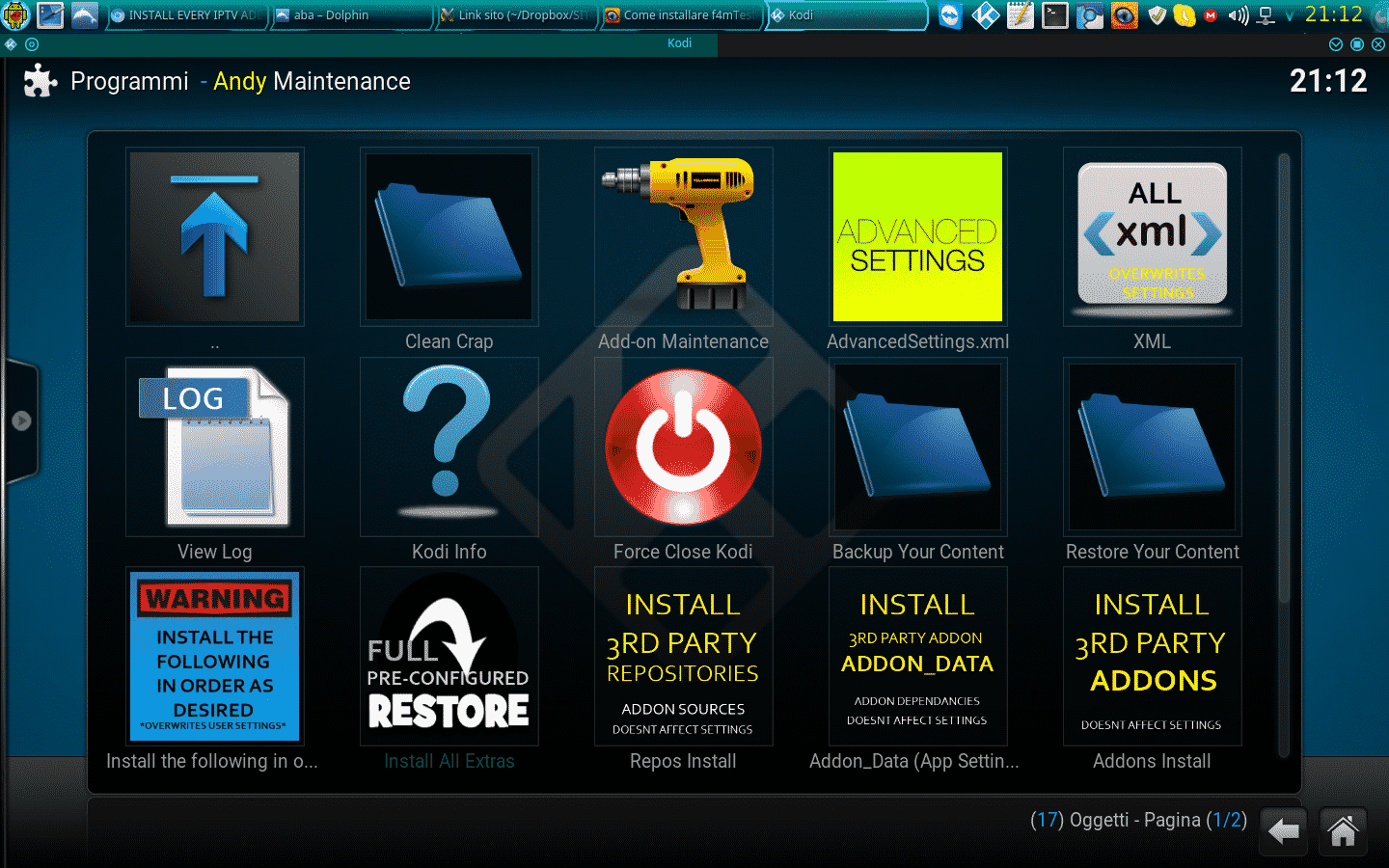Launch Dolphin from the panel icon

[85, 15]
